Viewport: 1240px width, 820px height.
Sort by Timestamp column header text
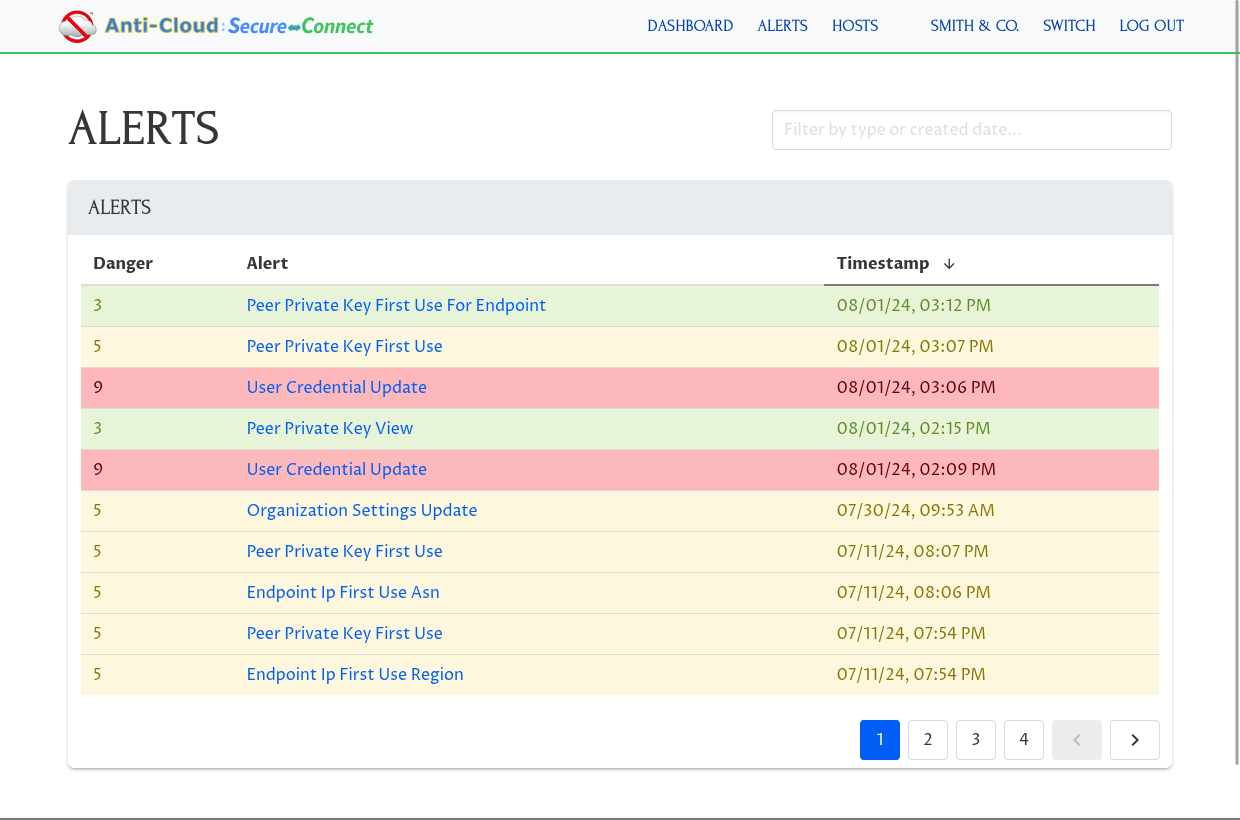883,263
